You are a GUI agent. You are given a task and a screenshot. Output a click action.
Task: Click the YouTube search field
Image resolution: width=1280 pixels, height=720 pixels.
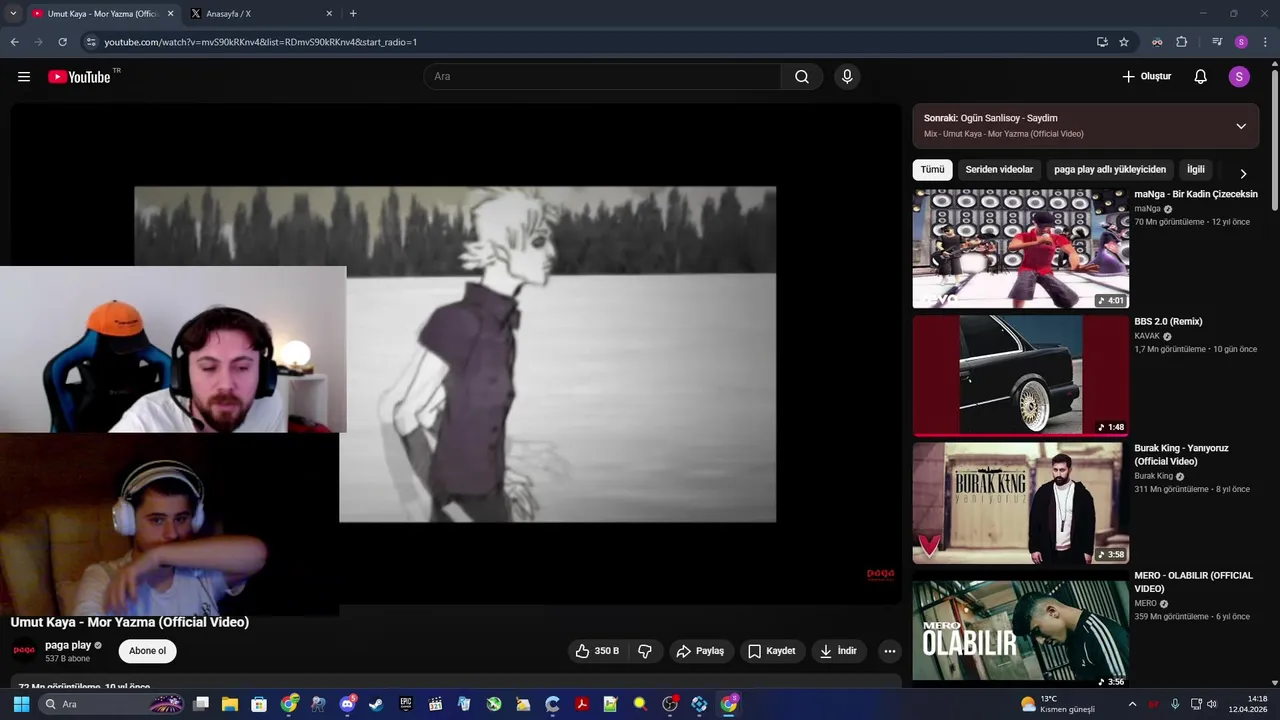click(x=603, y=77)
